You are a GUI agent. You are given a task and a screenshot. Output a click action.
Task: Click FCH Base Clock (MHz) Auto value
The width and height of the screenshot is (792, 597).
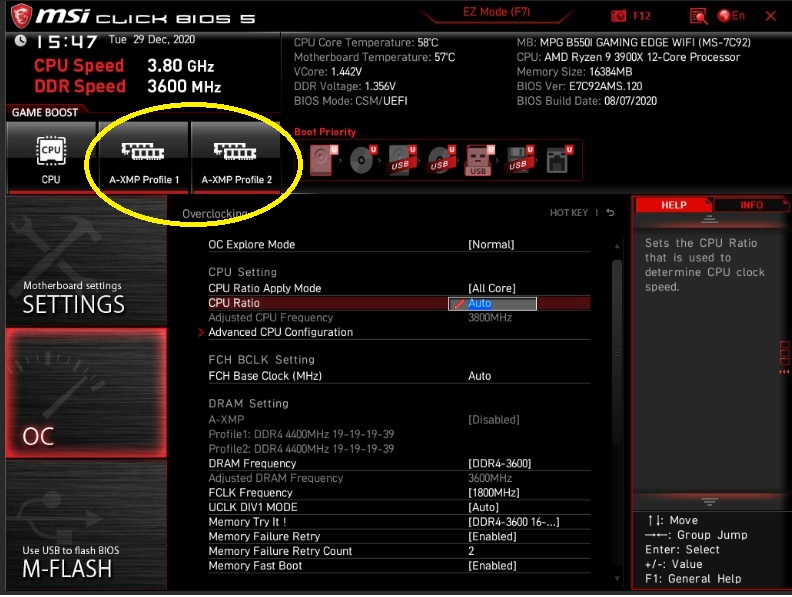pos(479,376)
